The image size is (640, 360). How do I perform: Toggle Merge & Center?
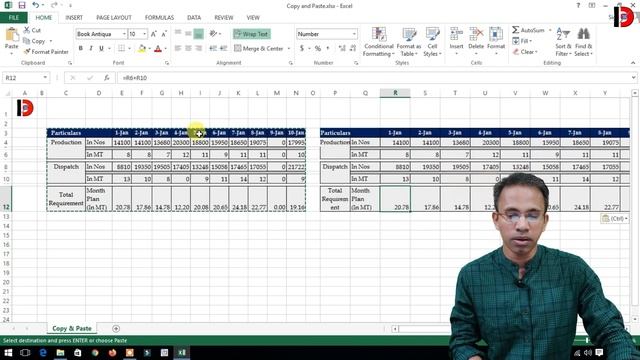click(x=259, y=49)
